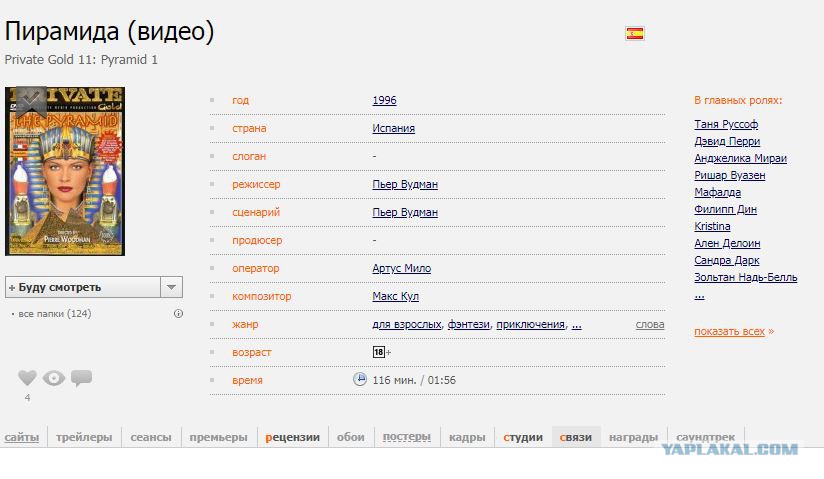Click the Буду смотреть button
Screen dimensions: 824x479
point(82,287)
